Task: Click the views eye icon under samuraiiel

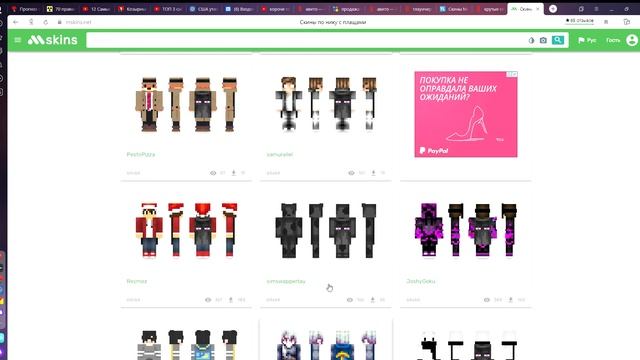Action: tap(351, 173)
